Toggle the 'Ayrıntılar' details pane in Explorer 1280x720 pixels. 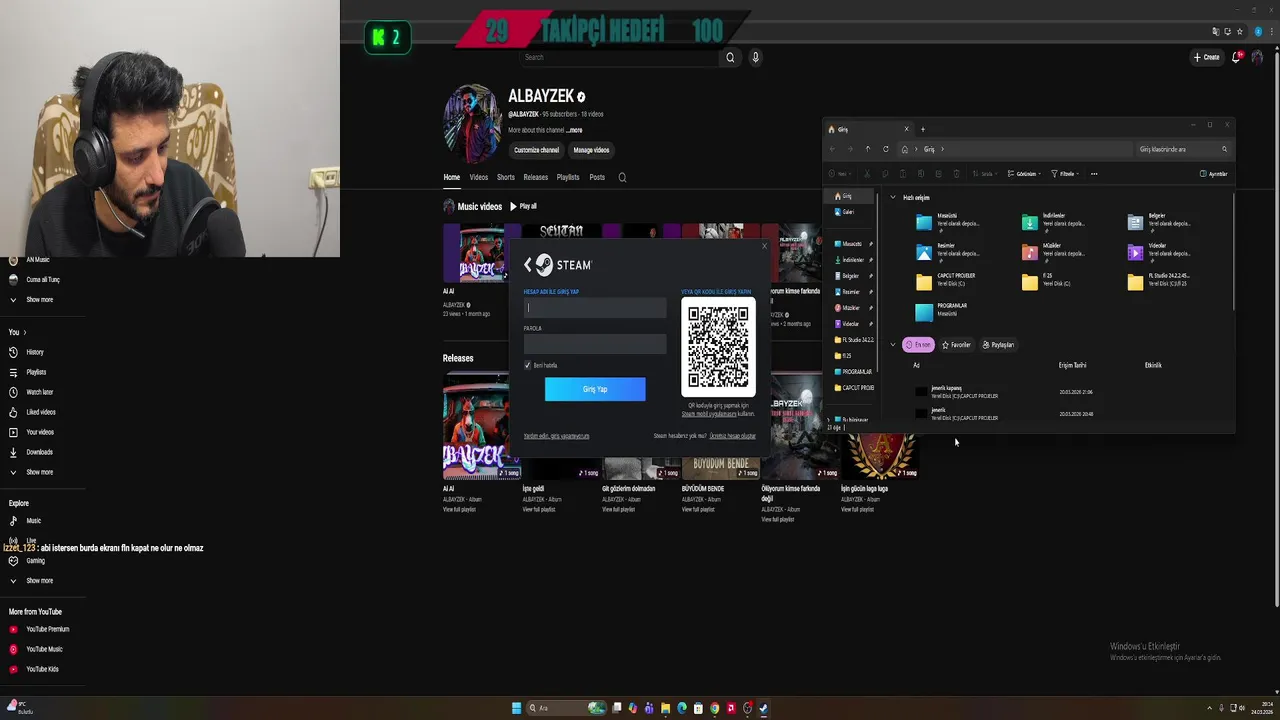tap(1214, 174)
